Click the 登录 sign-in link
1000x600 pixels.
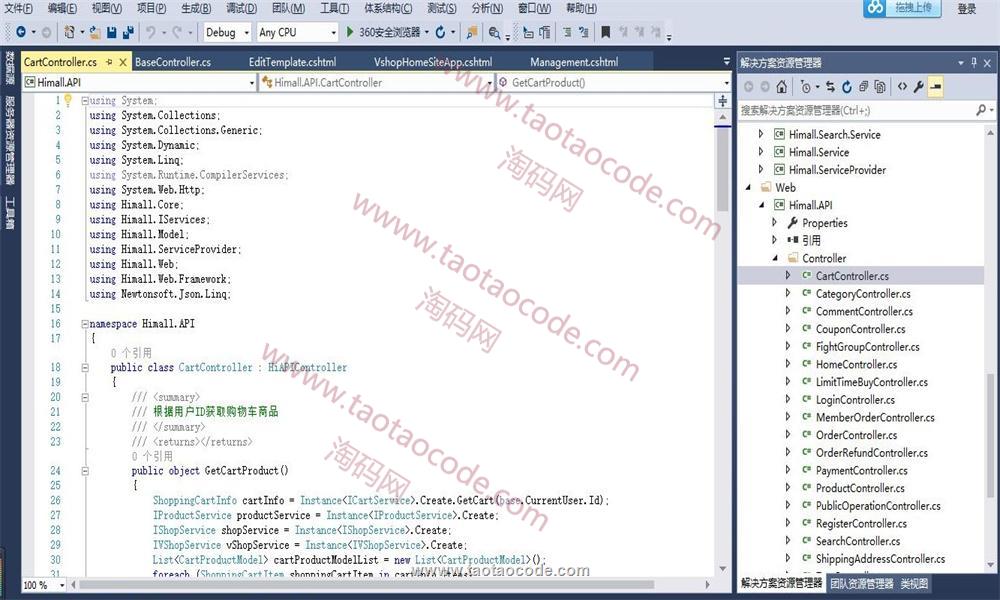[966, 9]
